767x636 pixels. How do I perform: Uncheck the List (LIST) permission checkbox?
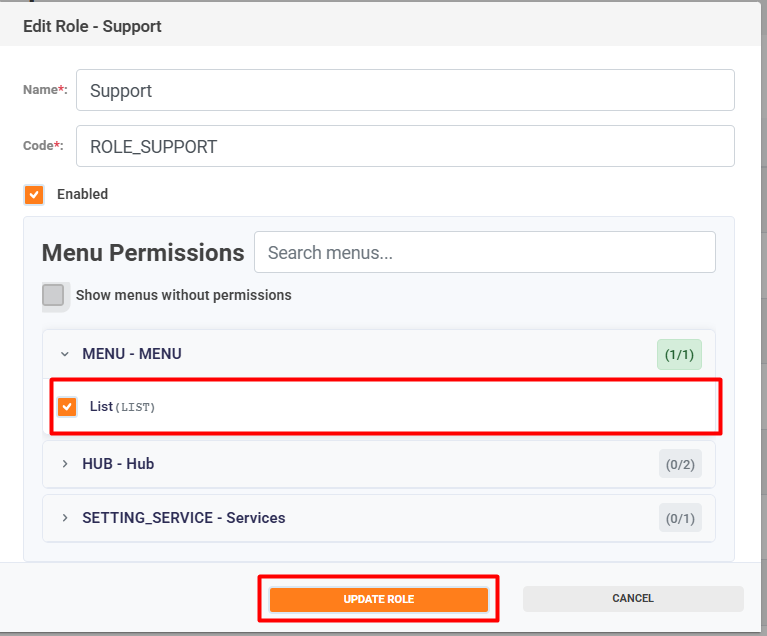click(67, 407)
